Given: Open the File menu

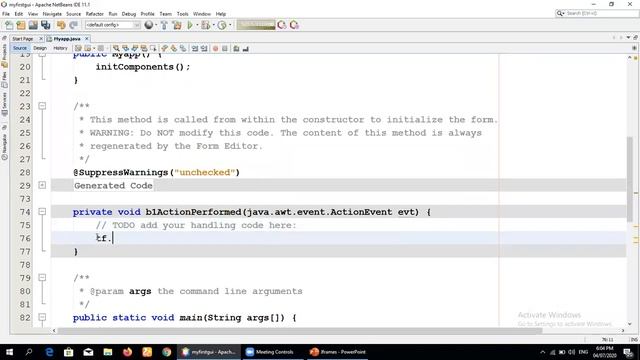Looking at the screenshot, I should (x=6, y=14).
